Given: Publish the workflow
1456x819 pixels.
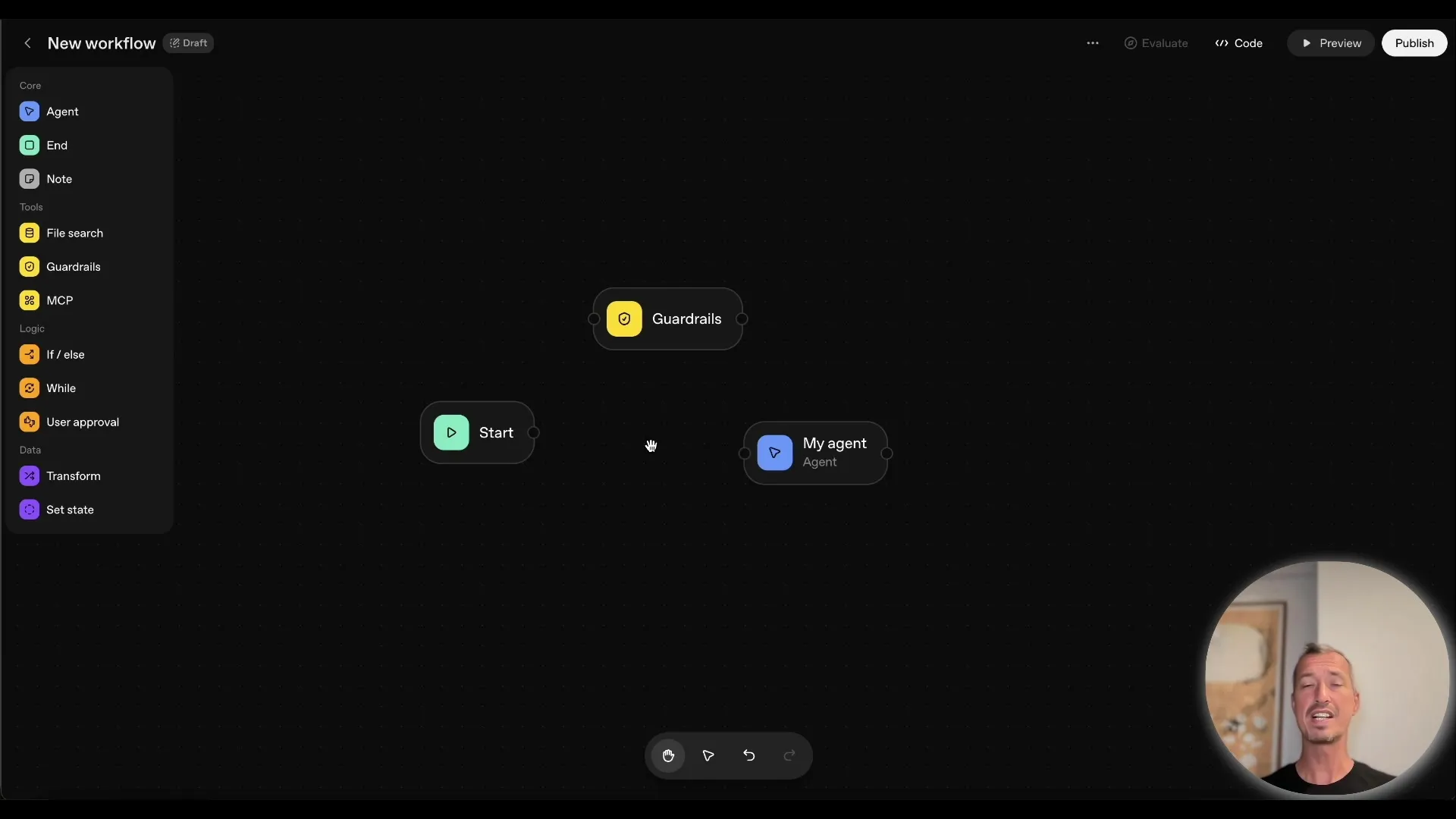Looking at the screenshot, I should pyautogui.click(x=1414, y=43).
